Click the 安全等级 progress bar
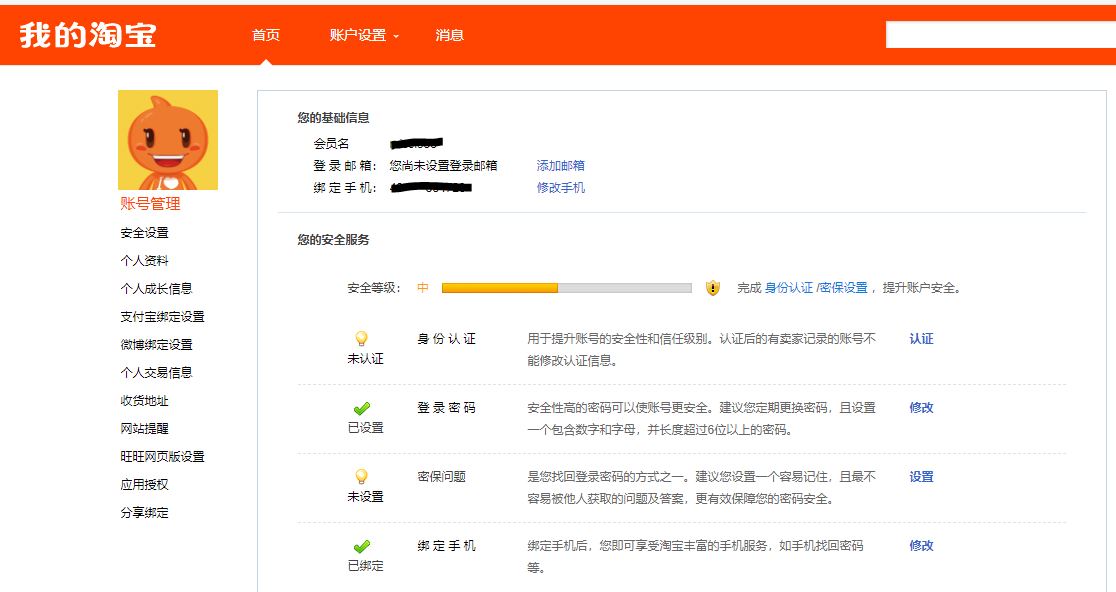The image size is (1116, 592). coord(567,288)
